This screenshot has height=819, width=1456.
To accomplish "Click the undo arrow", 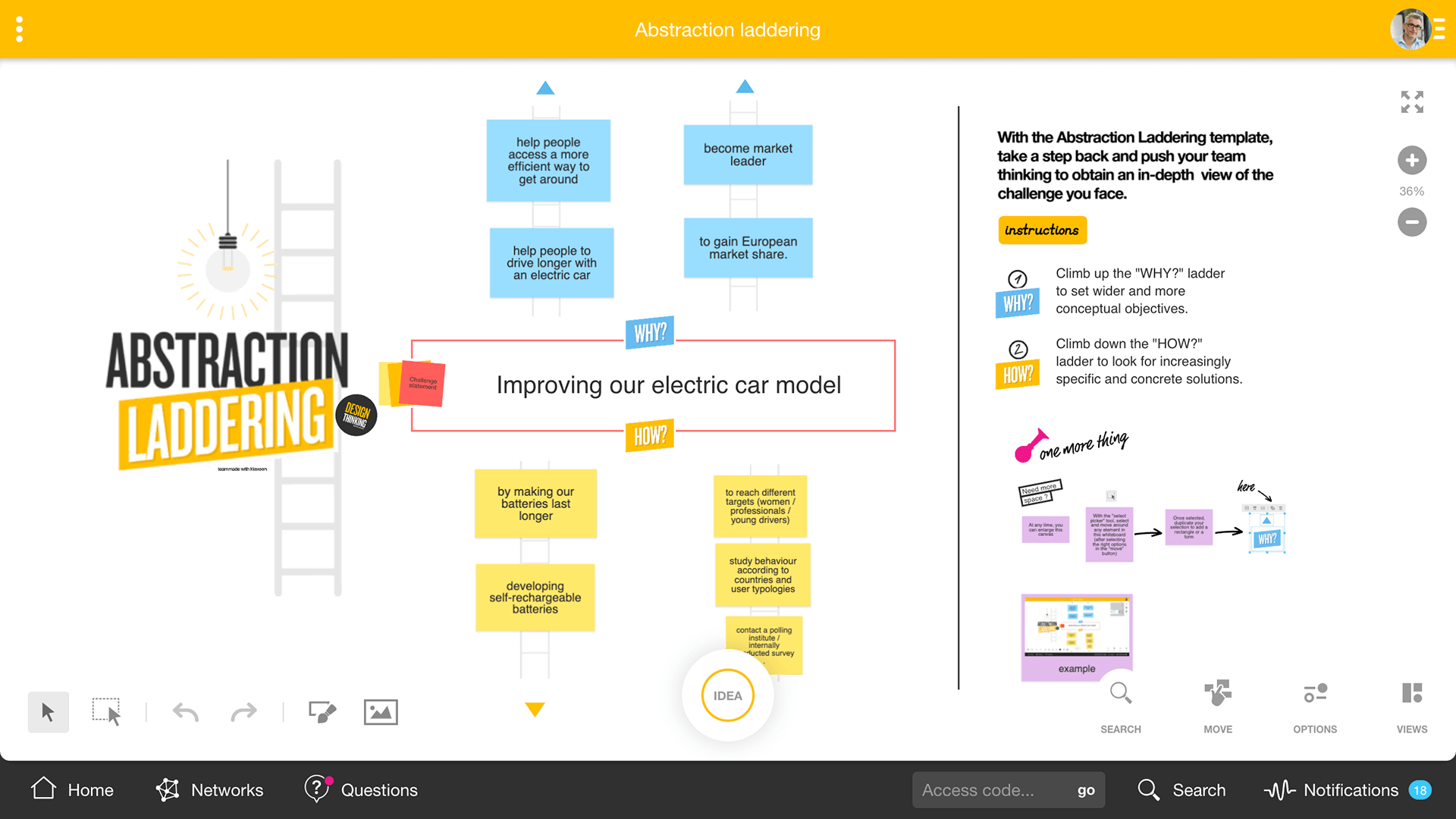I will tap(186, 712).
